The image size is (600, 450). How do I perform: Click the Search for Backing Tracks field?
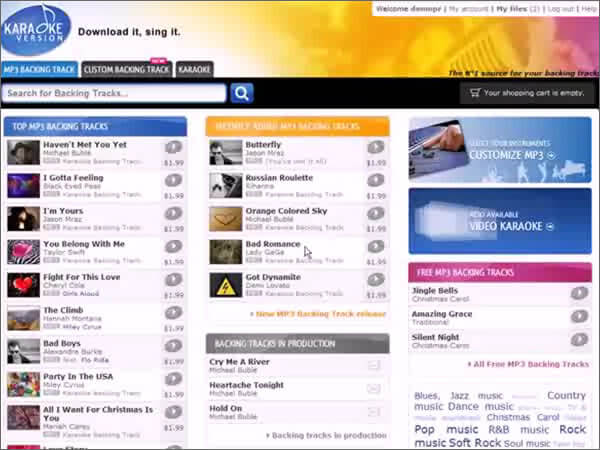(113, 93)
